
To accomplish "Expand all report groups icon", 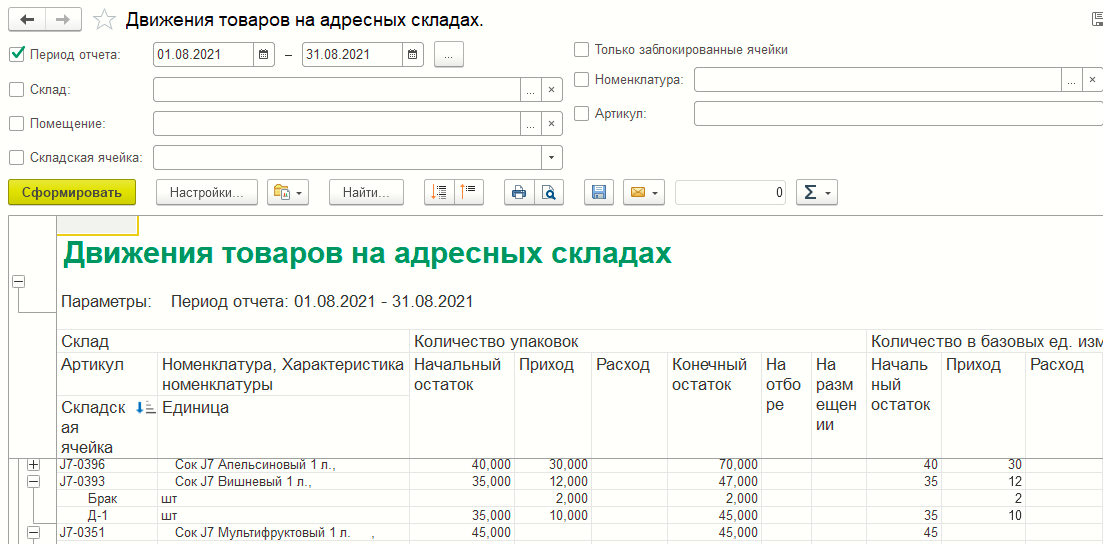I will 439,193.
